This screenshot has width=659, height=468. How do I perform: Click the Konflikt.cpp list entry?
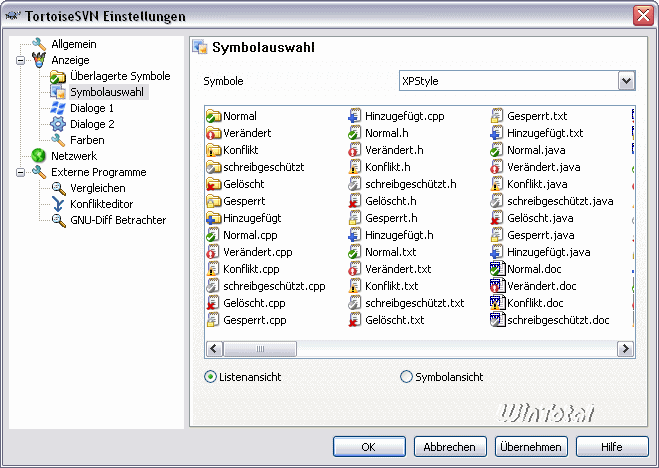[243, 269]
